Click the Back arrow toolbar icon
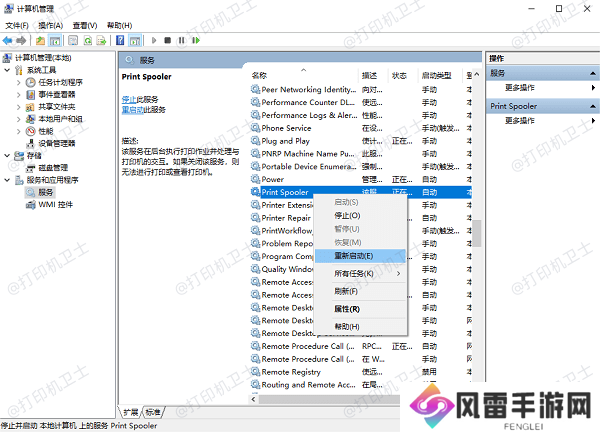The width and height of the screenshot is (600, 432). 8,41
